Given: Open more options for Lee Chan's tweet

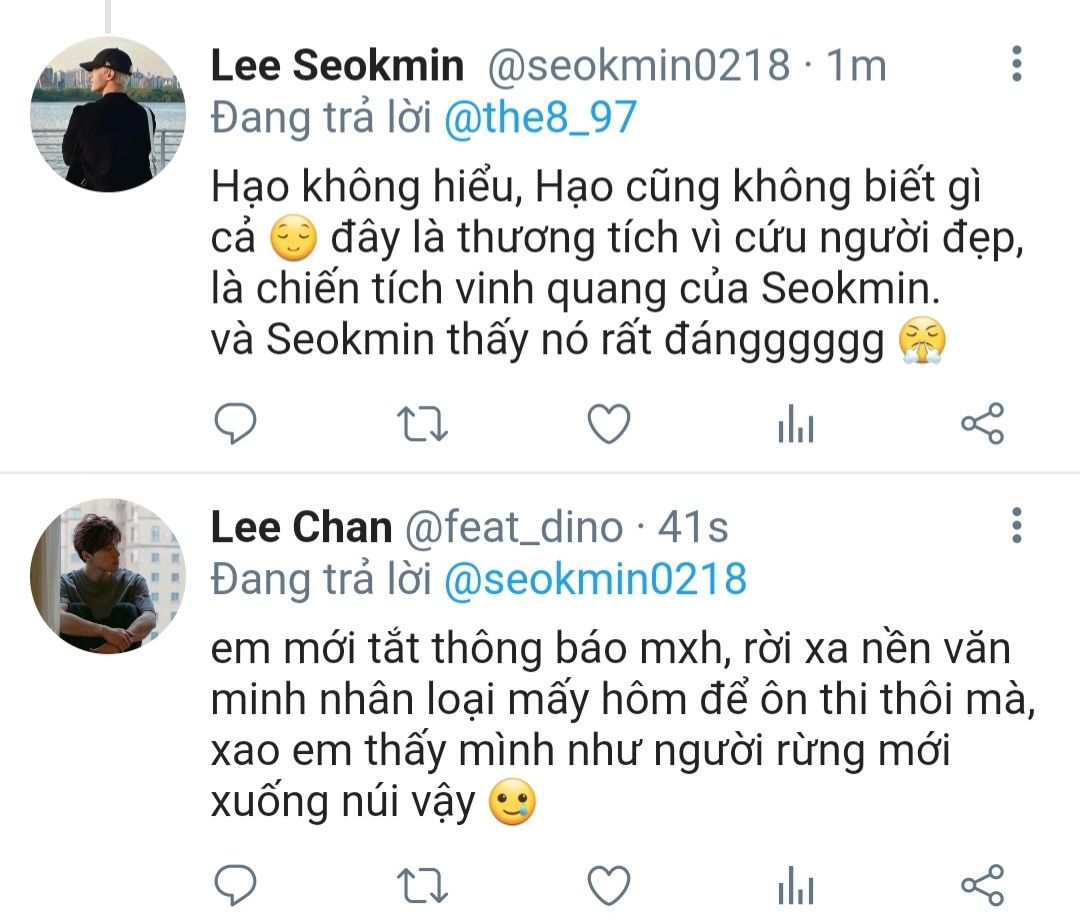Looking at the screenshot, I should click(1017, 526).
